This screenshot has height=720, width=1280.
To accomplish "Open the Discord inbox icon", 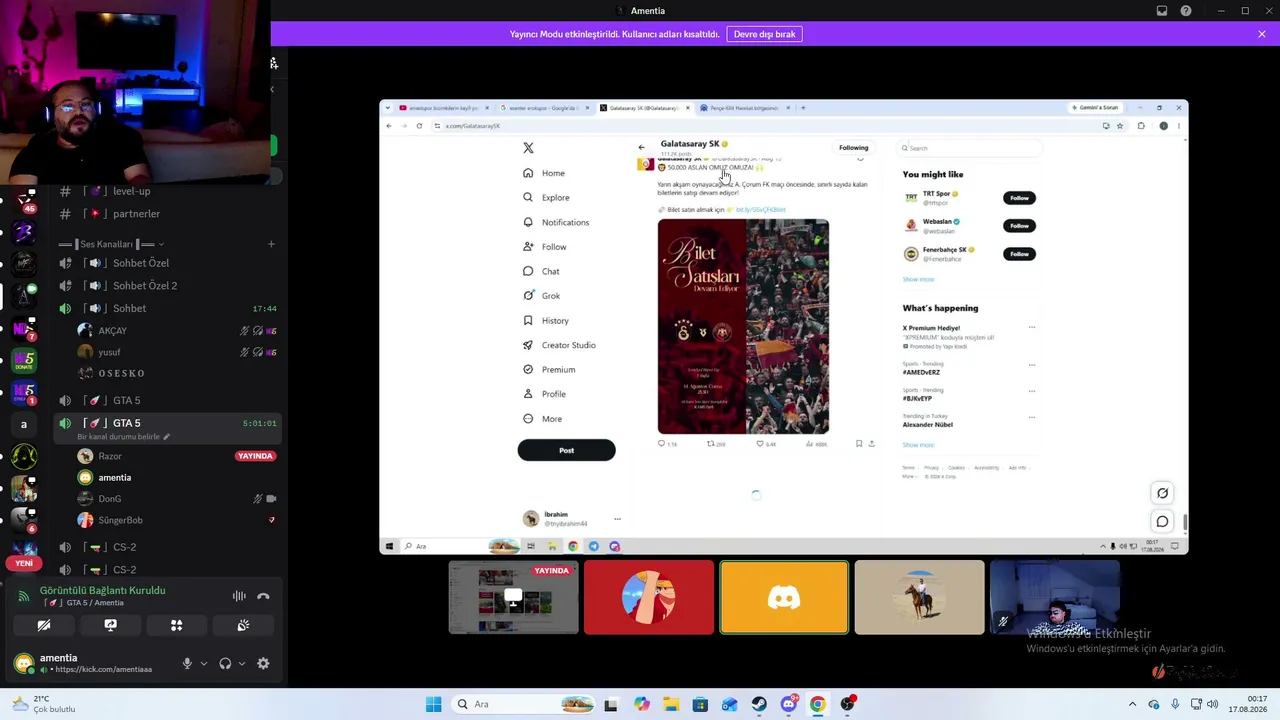I will coord(1162,11).
